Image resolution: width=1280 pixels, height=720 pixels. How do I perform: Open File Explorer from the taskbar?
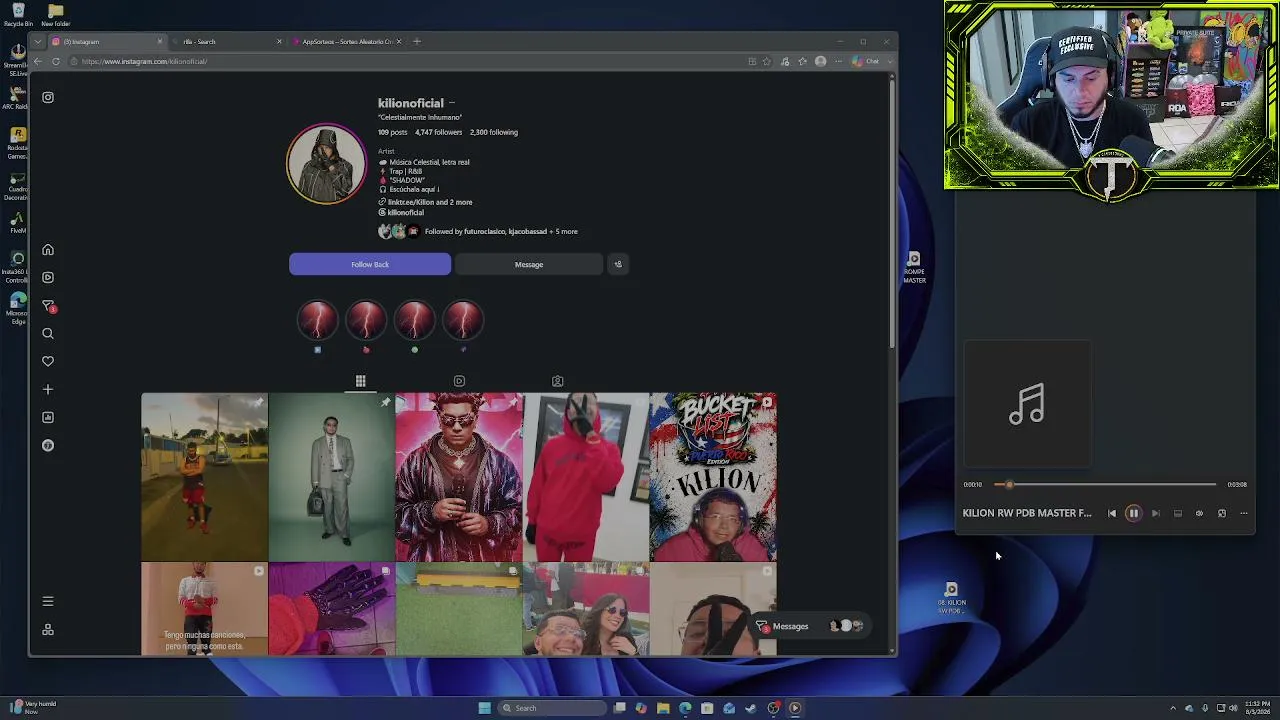pyautogui.click(x=663, y=708)
